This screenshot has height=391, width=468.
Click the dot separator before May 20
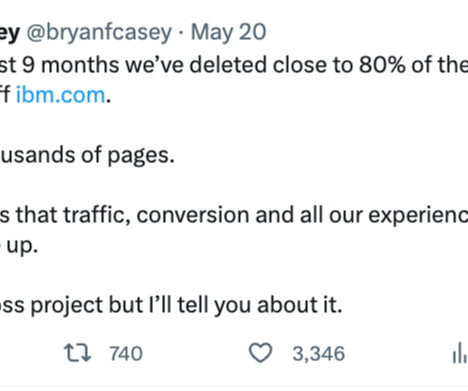[x=181, y=33]
